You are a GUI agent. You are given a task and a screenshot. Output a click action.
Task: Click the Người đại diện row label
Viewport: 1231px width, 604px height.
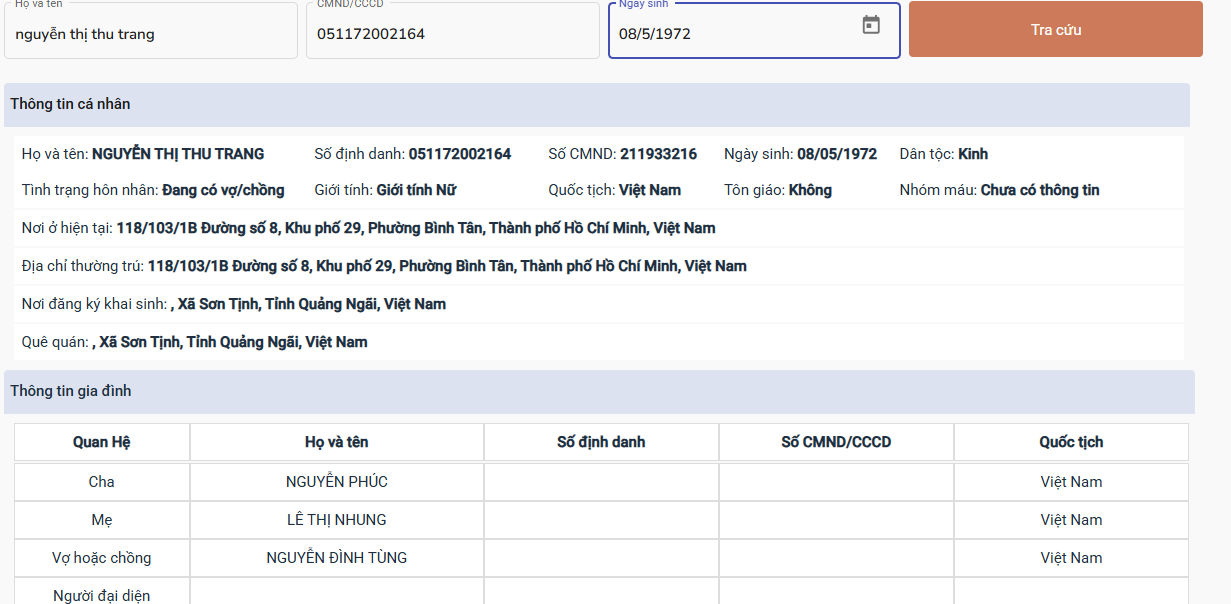tap(102, 596)
